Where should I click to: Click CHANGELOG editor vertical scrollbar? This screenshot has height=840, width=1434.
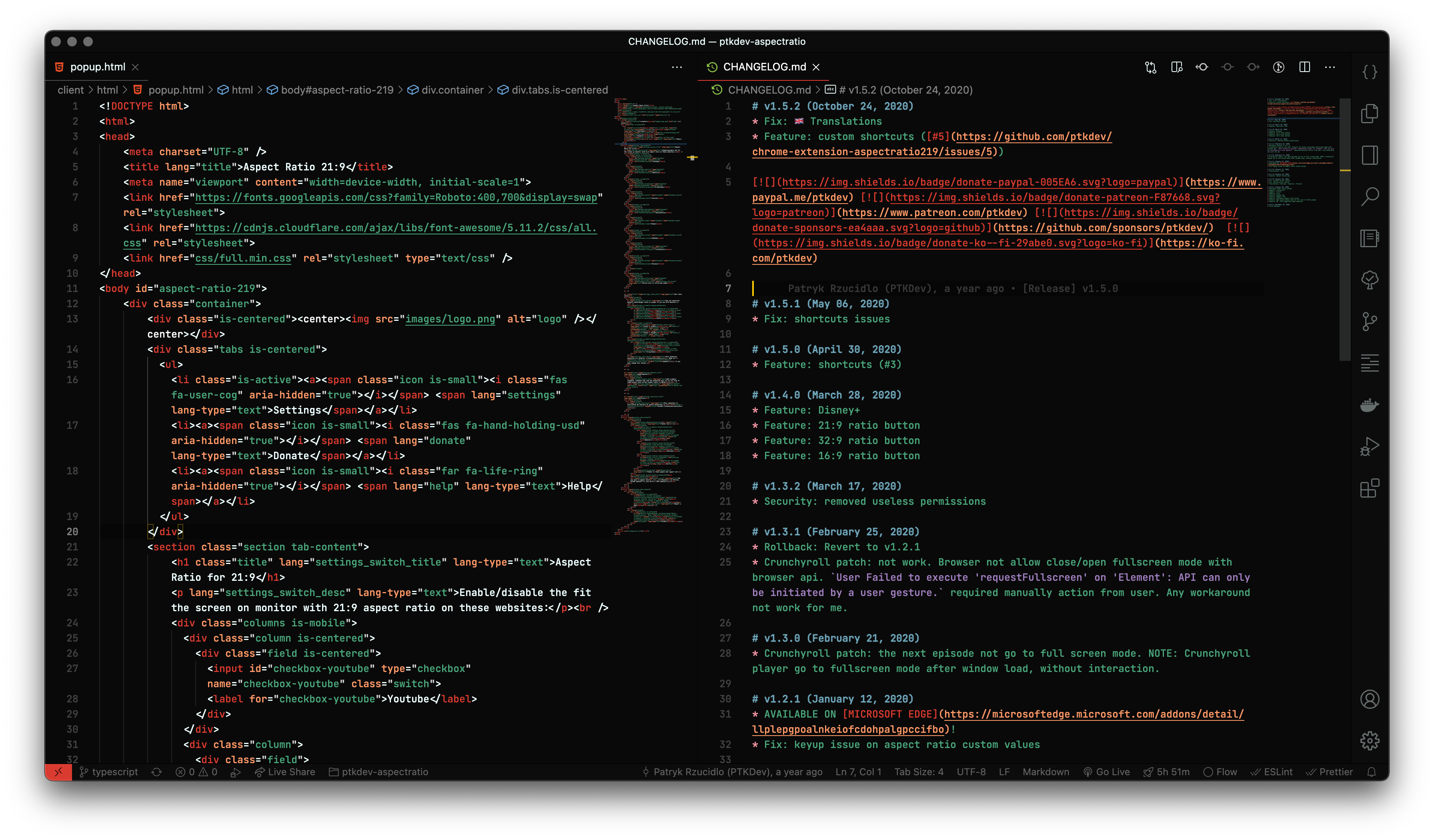pos(1345,228)
